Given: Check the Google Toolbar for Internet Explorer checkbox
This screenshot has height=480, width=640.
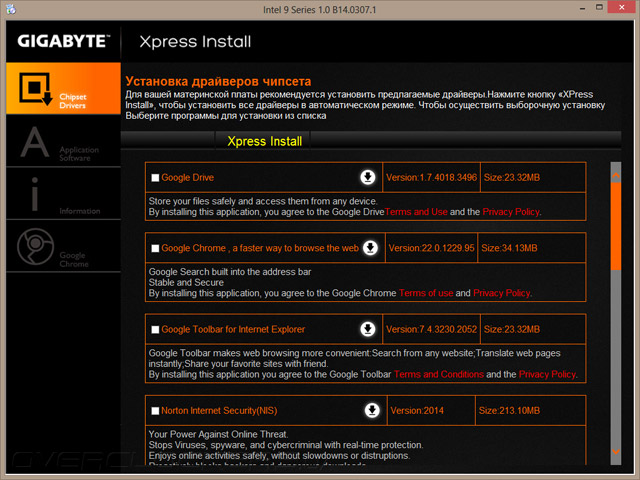Looking at the screenshot, I should (155, 329).
